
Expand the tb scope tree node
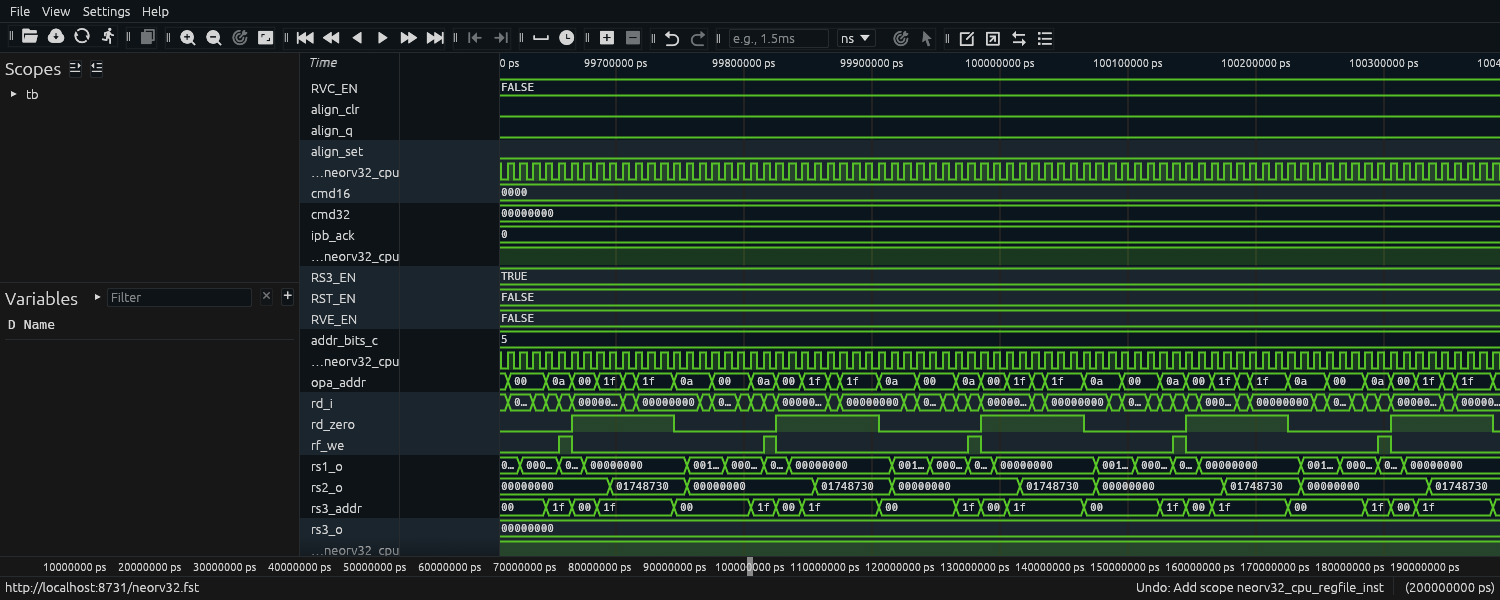[14, 94]
